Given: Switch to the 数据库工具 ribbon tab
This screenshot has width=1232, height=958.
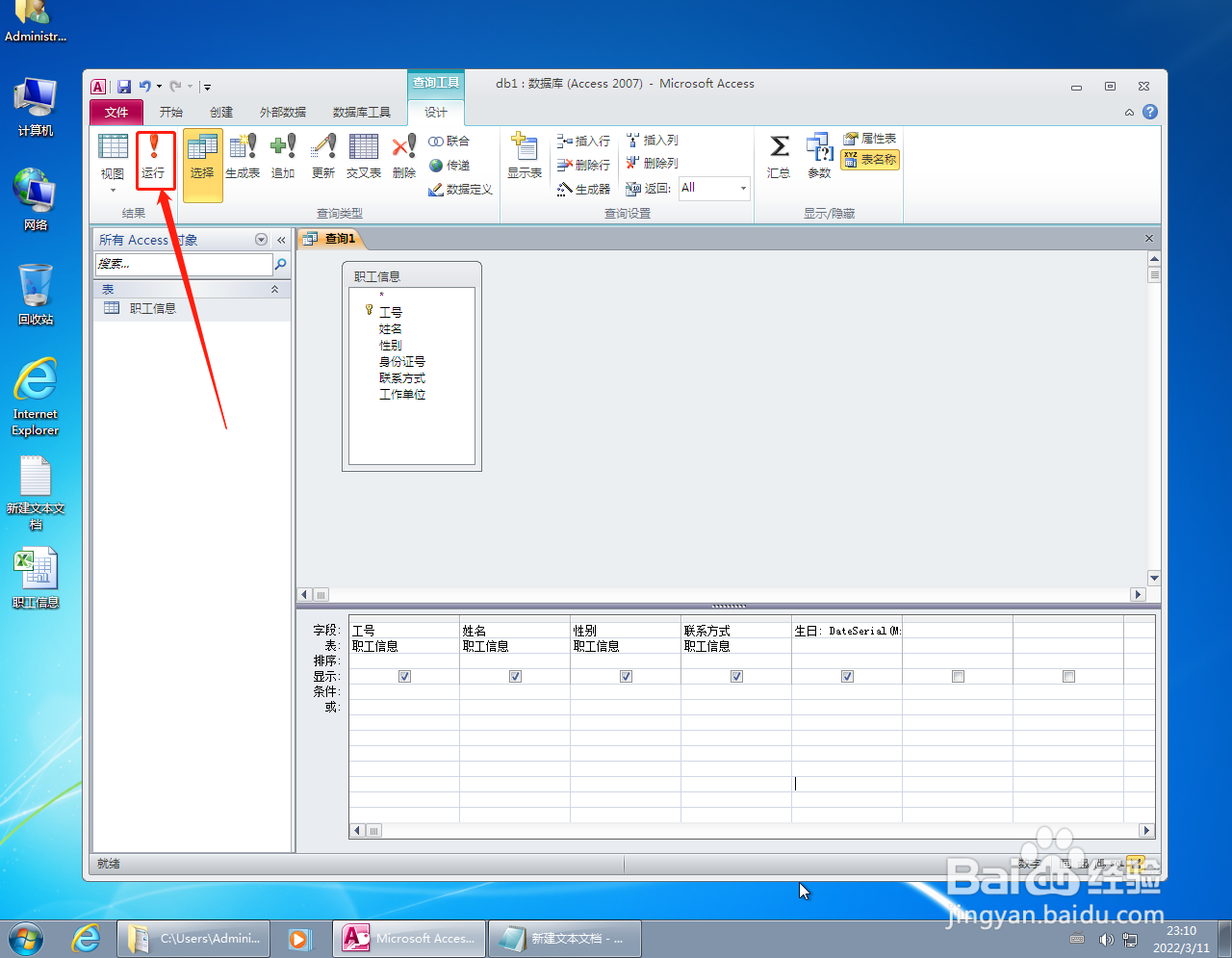Looking at the screenshot, I should click(362, 113).
